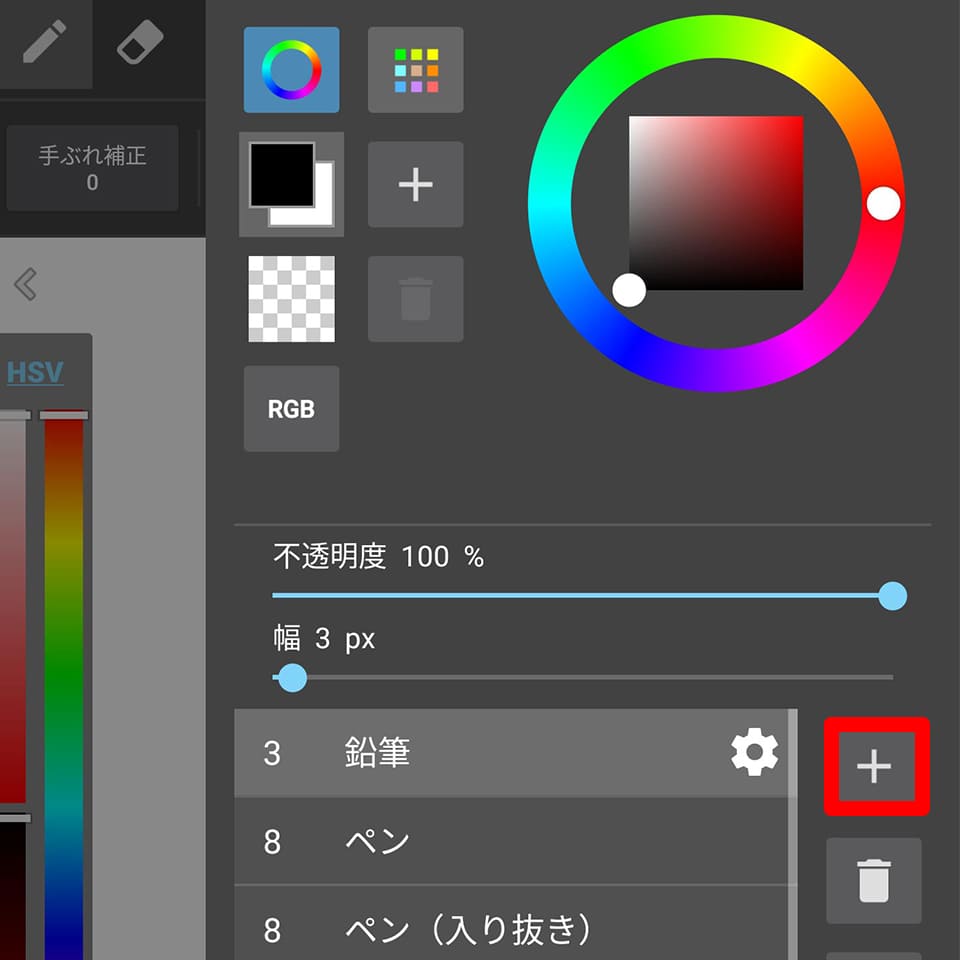This screenshot has width=960, height=960.
Task: Open the 手ぶれ補正 stabilizer setting
Action: click(92, 168)
